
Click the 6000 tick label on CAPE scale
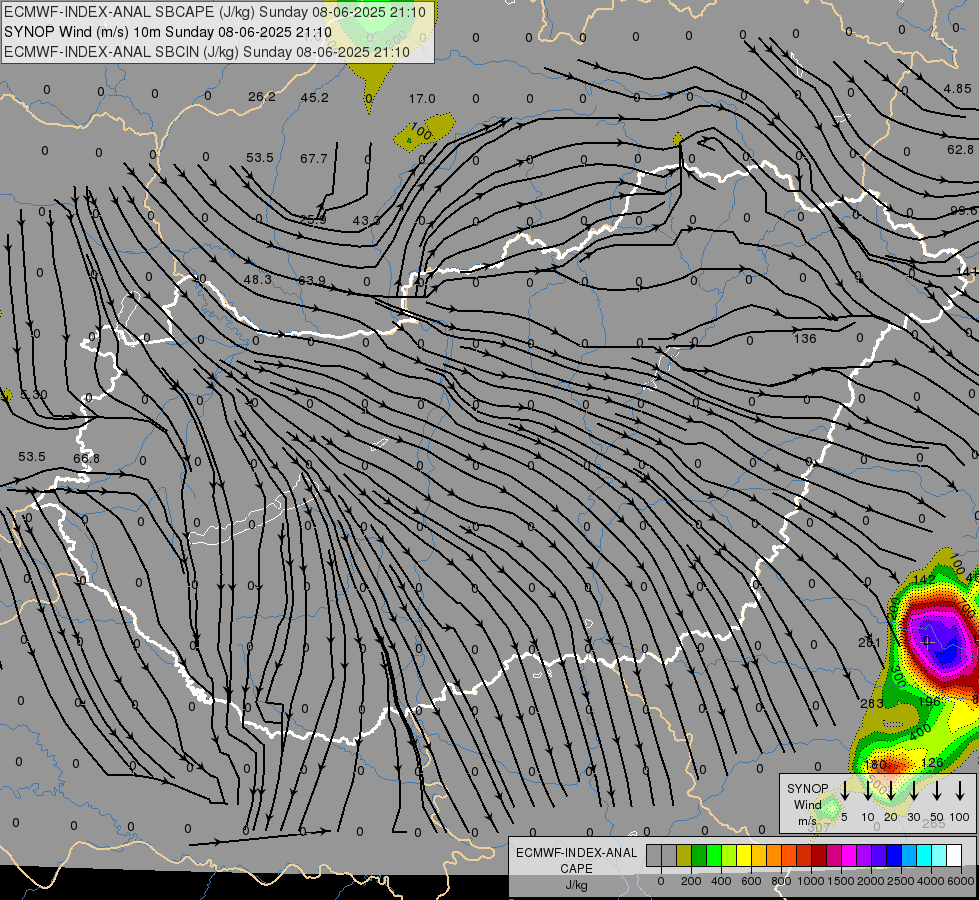(960, 881)
